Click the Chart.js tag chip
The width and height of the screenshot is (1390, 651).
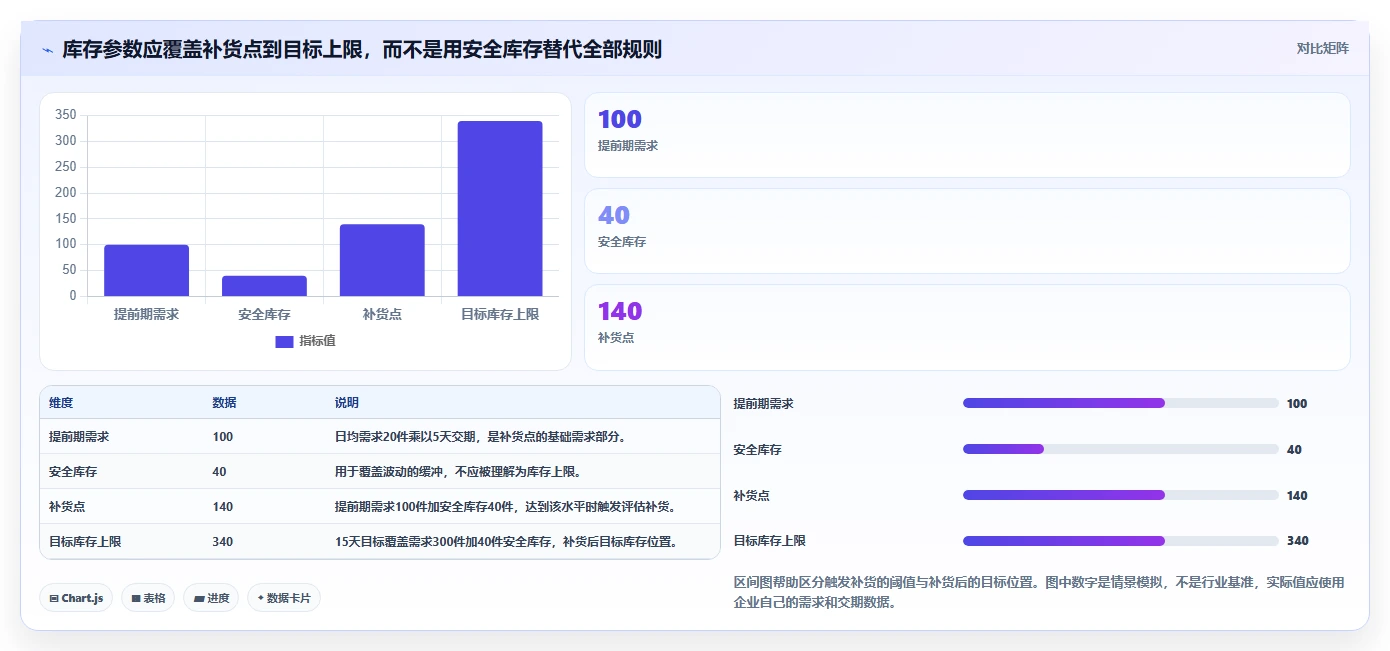click(x=76, y=598)
